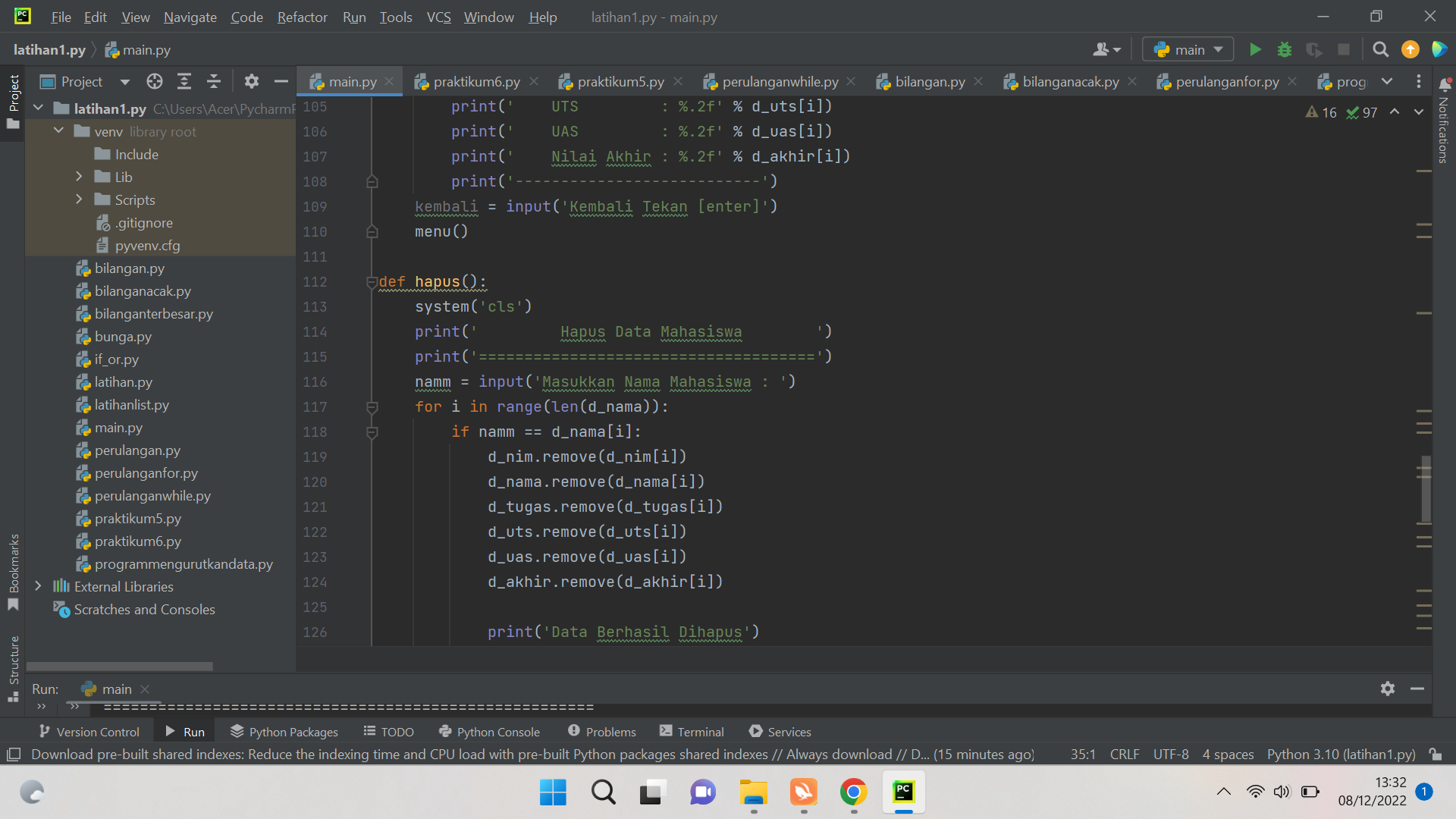Open the Problems tool button
The height and width of the screenshot is (819, 1456).
tap(602, 732)
